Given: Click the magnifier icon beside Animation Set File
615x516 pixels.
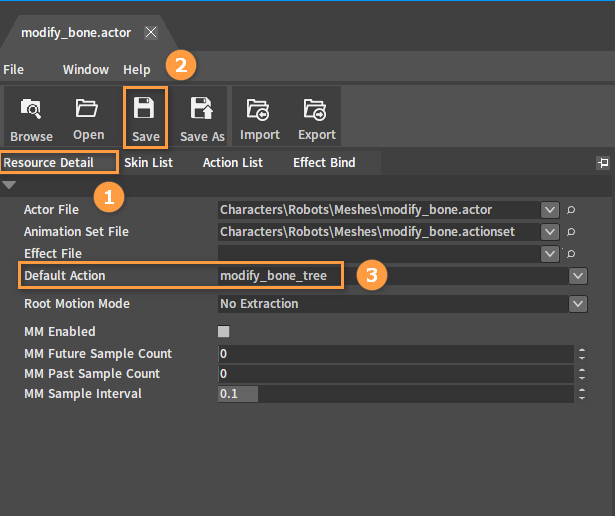Looking at the screenshot, I should (x=571, y=232).
